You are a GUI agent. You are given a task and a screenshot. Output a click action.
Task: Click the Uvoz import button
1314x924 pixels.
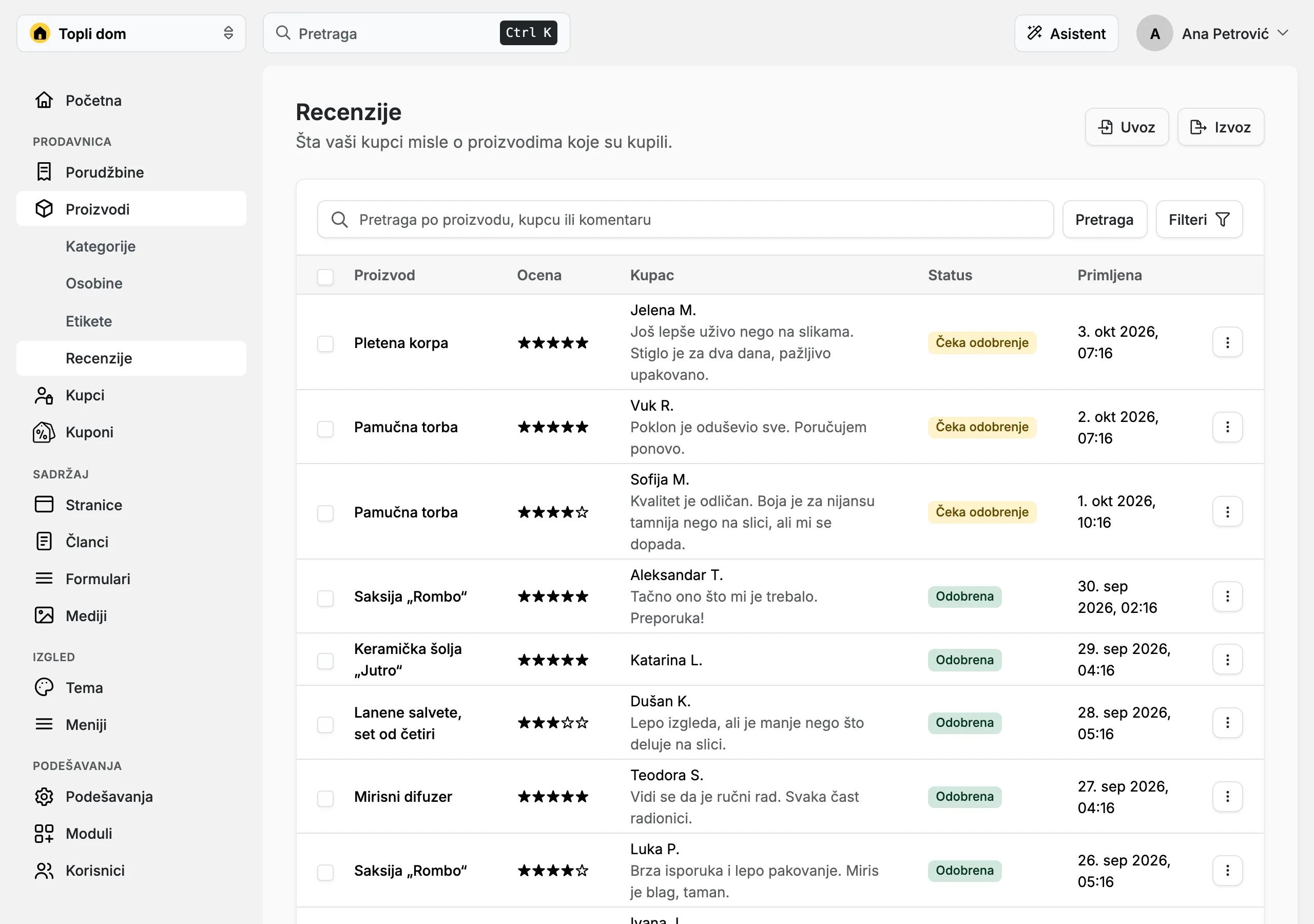(x=1126, y=127)
